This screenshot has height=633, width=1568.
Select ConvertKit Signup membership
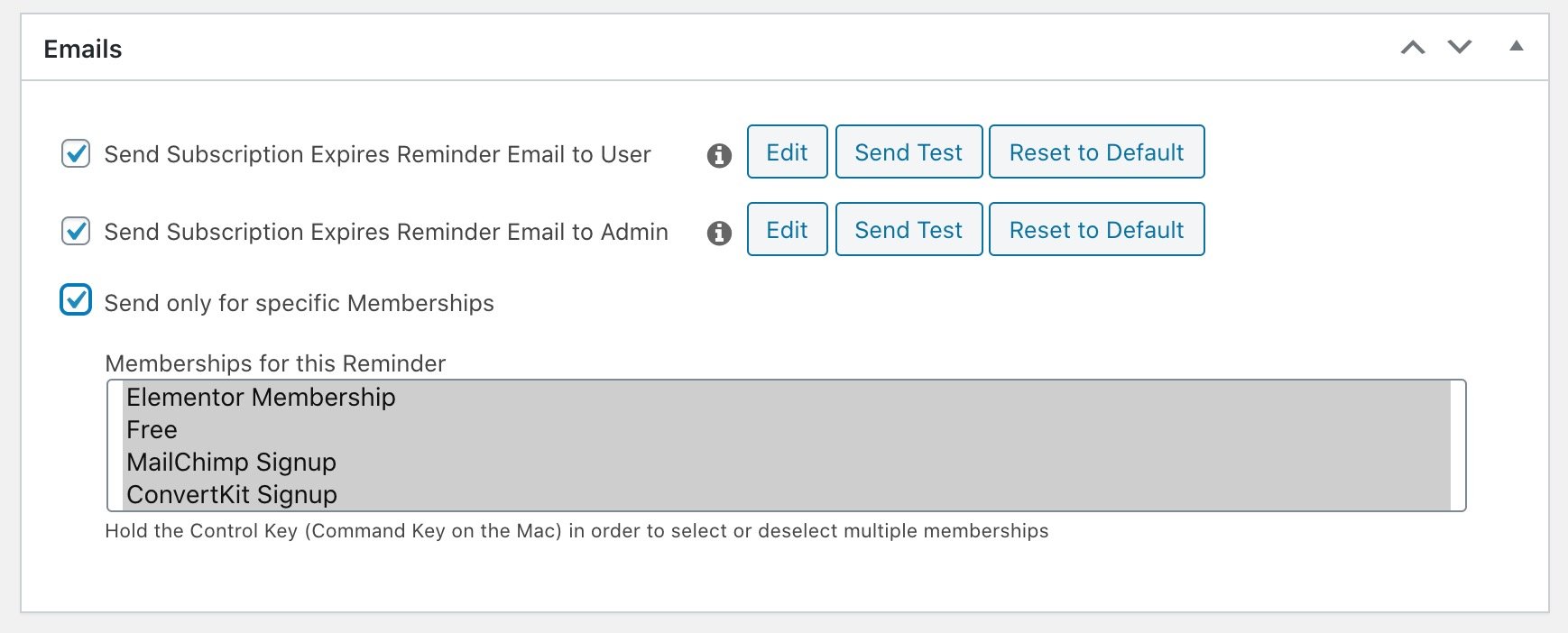coord(786,494)
